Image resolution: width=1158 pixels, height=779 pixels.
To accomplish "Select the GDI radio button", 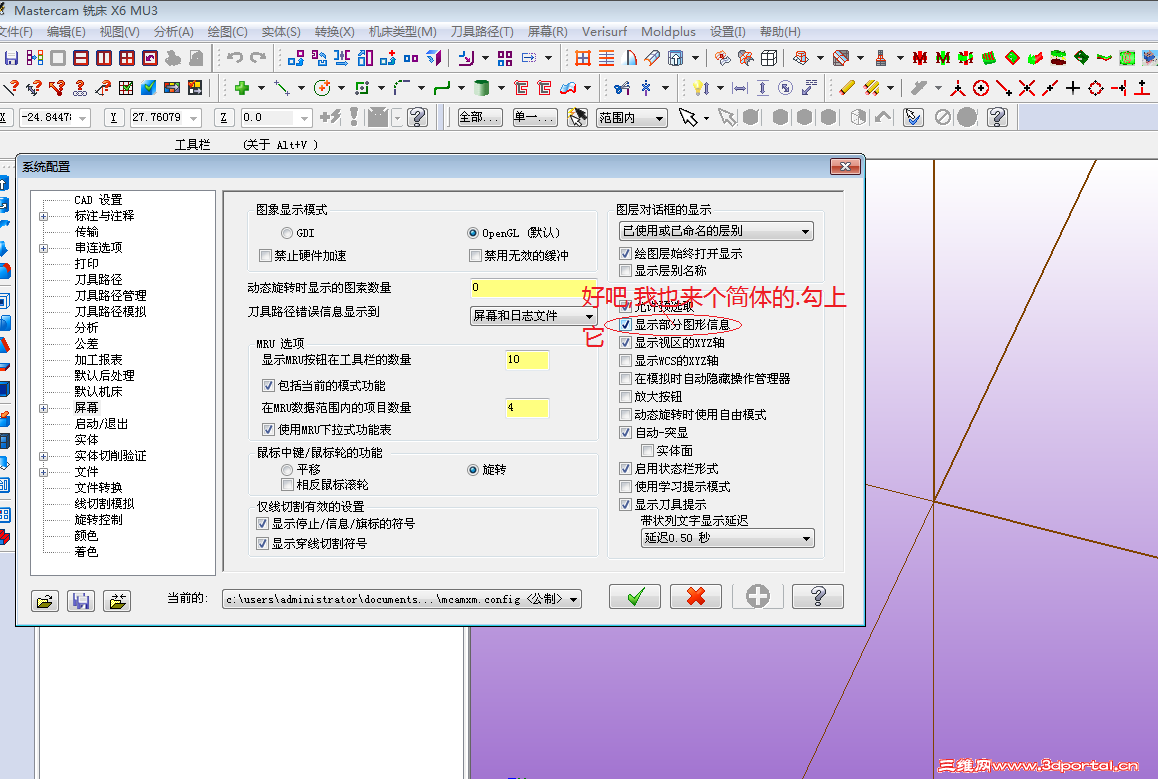I will (x=287, y=233).
